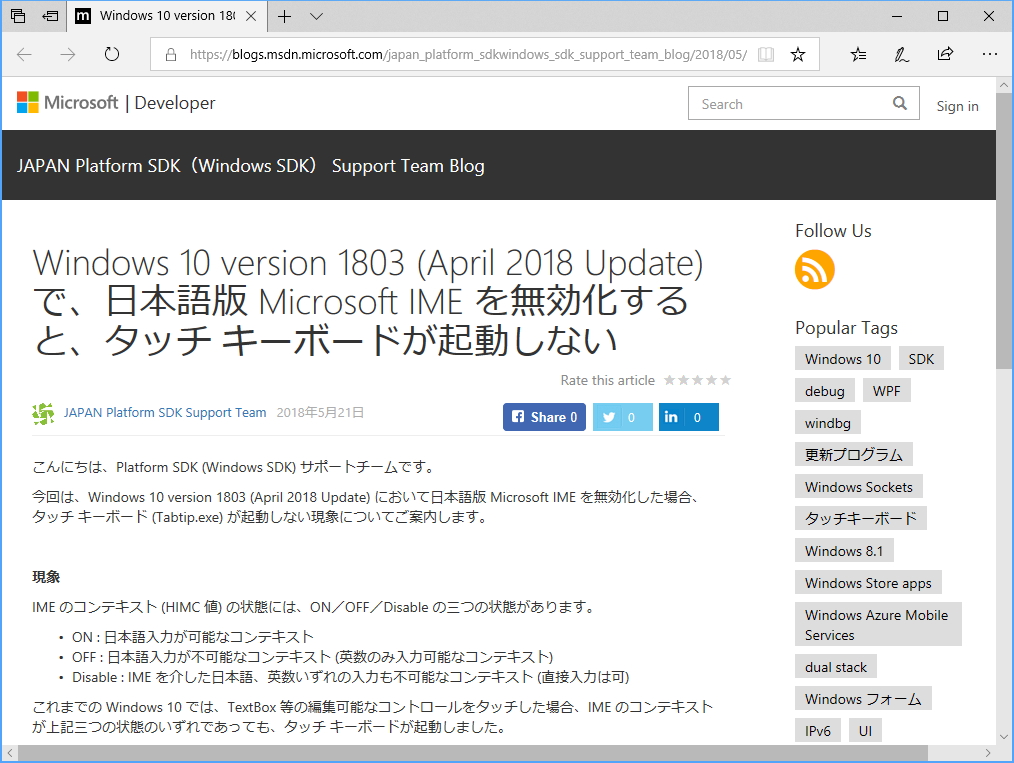Tweet the article via the Twitter button
The height and width of the screenshot is (763, 1014).
coord(622,417)
